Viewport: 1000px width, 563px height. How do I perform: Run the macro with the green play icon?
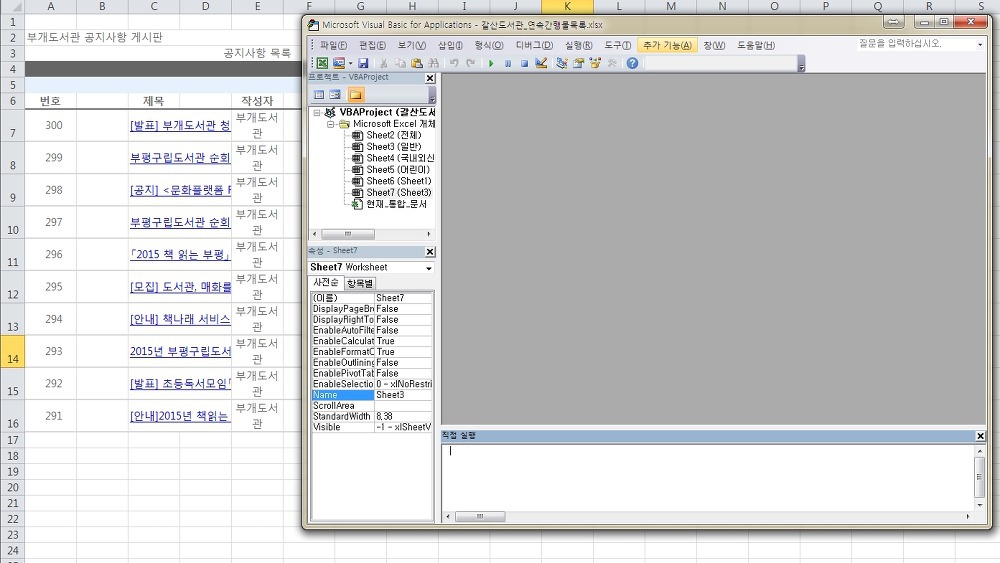[x=491, y=63]
